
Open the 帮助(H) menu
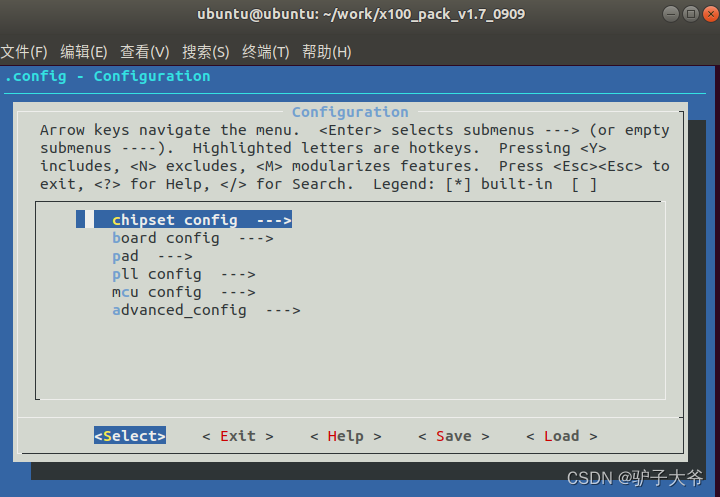click(x=326, y=52)
